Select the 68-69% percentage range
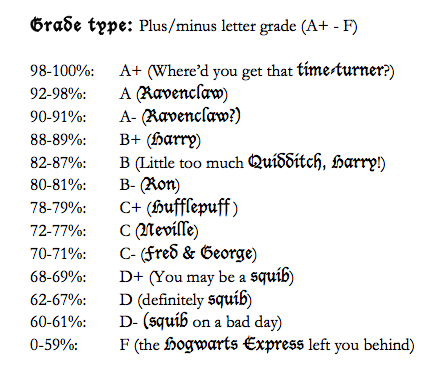Viewport: 426px width, 370px height. click(x=58, y=277)
